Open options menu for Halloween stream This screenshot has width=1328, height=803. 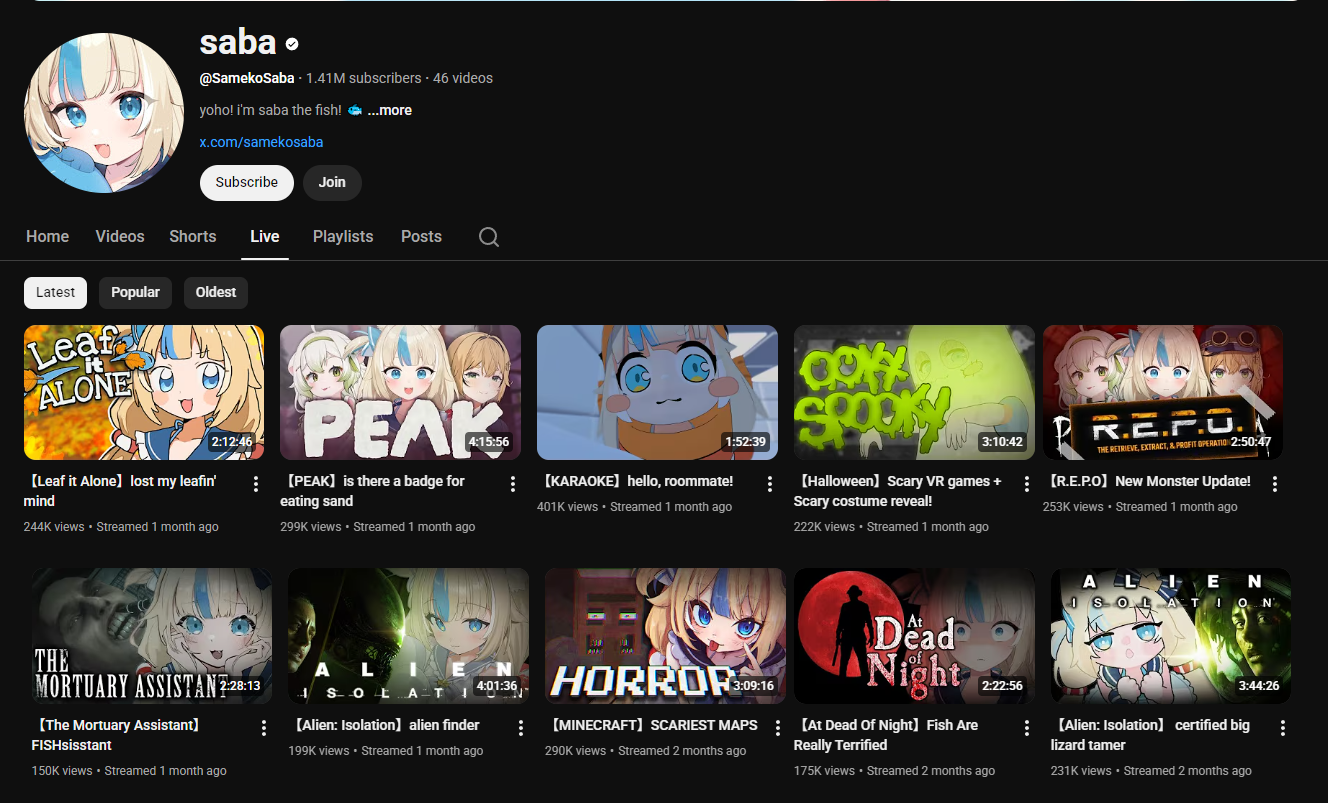1027,484
